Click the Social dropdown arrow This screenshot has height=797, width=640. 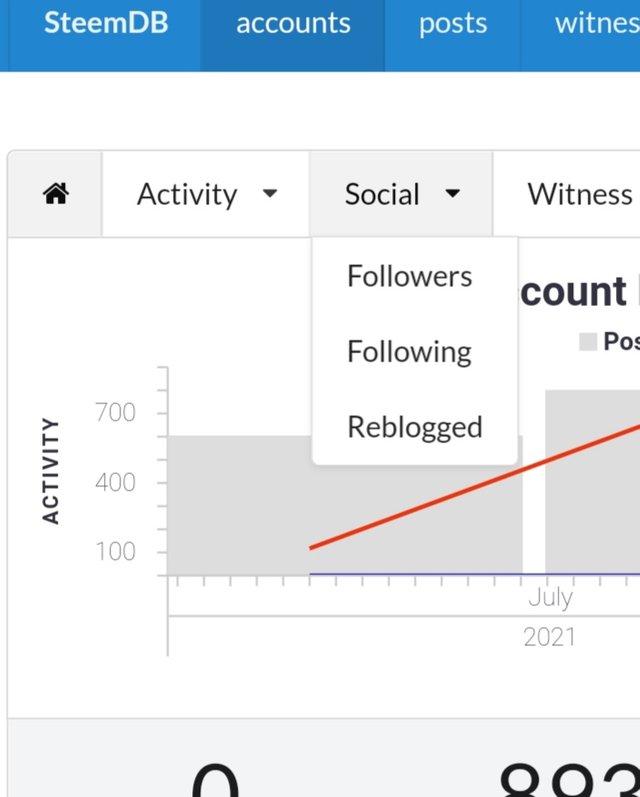point(452,193)
